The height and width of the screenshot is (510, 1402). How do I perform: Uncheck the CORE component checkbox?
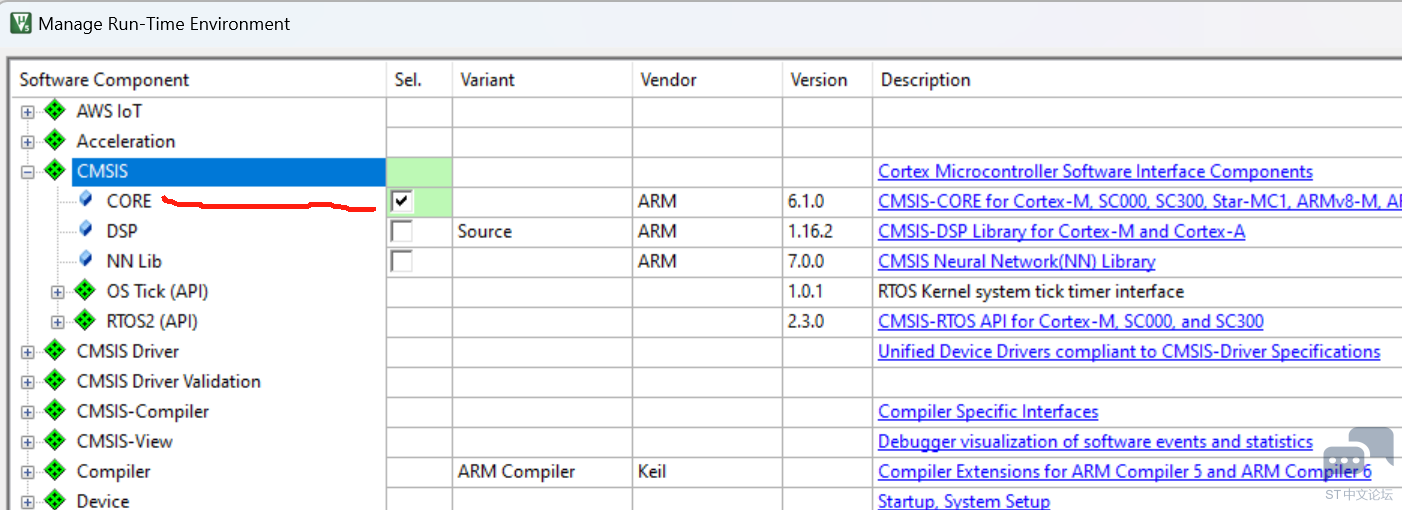[x=401, y=201]
